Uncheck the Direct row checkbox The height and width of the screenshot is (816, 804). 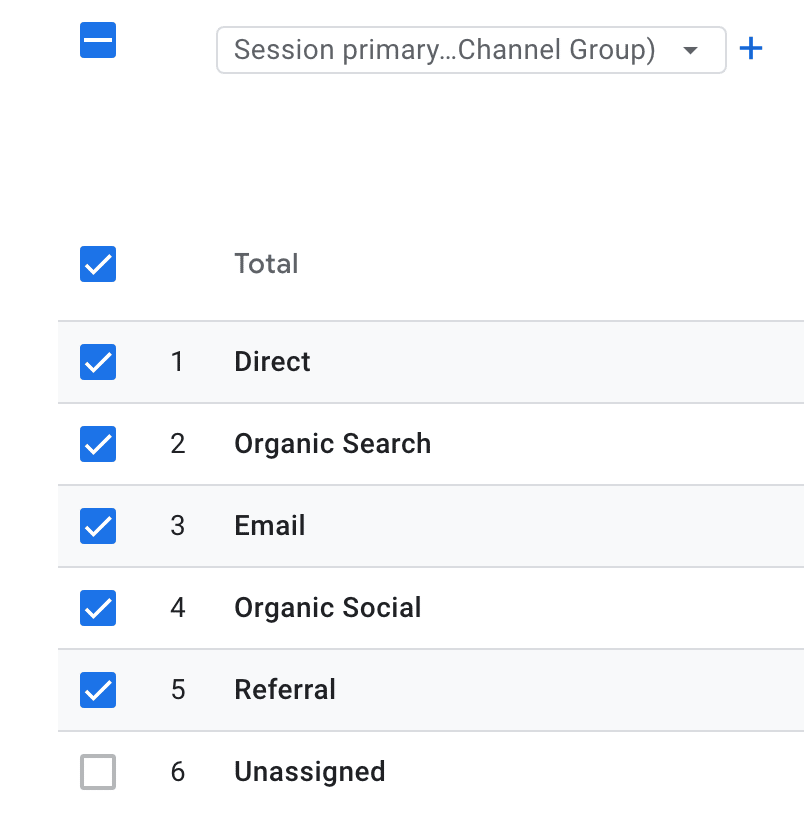(x=98, y=362)
